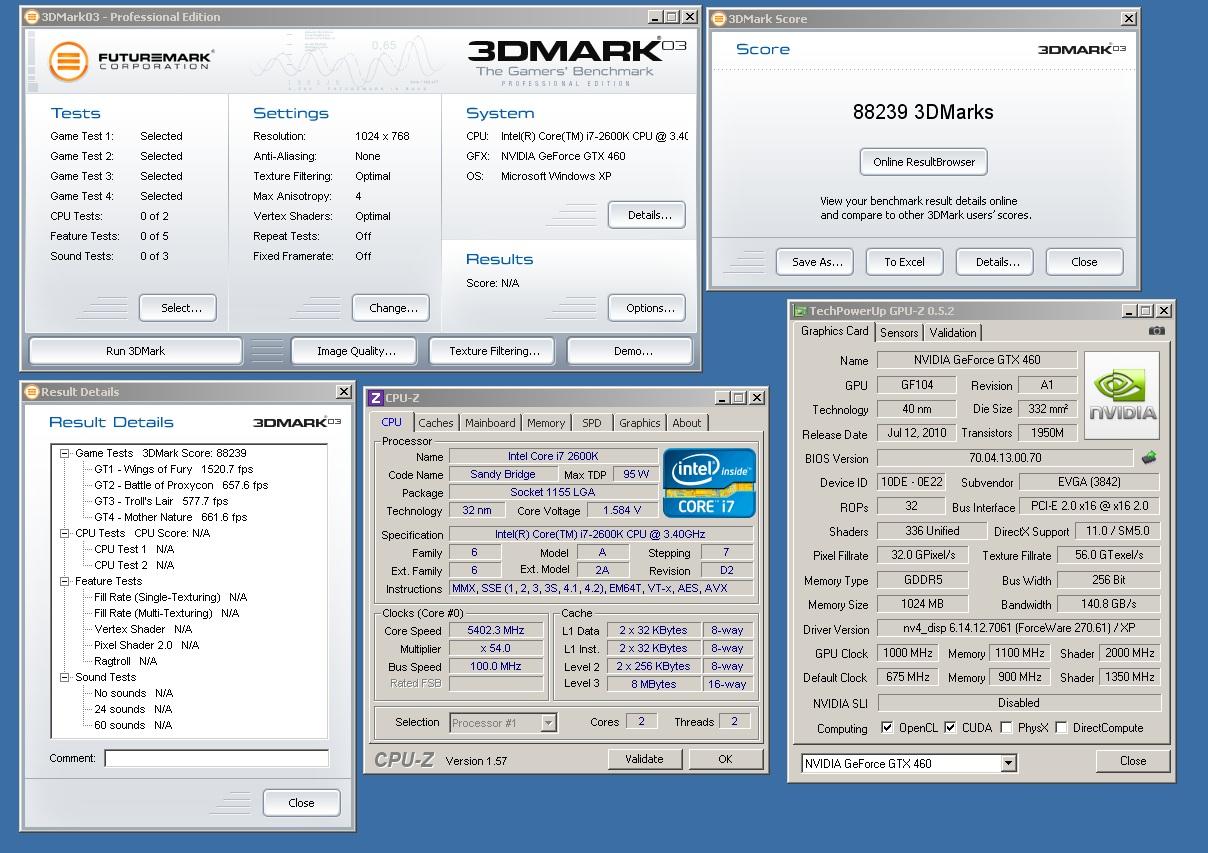This screenshot has width=1208, height=853.
Task: Click the Save As button in 3DMark Score
Action: (815, 262)
